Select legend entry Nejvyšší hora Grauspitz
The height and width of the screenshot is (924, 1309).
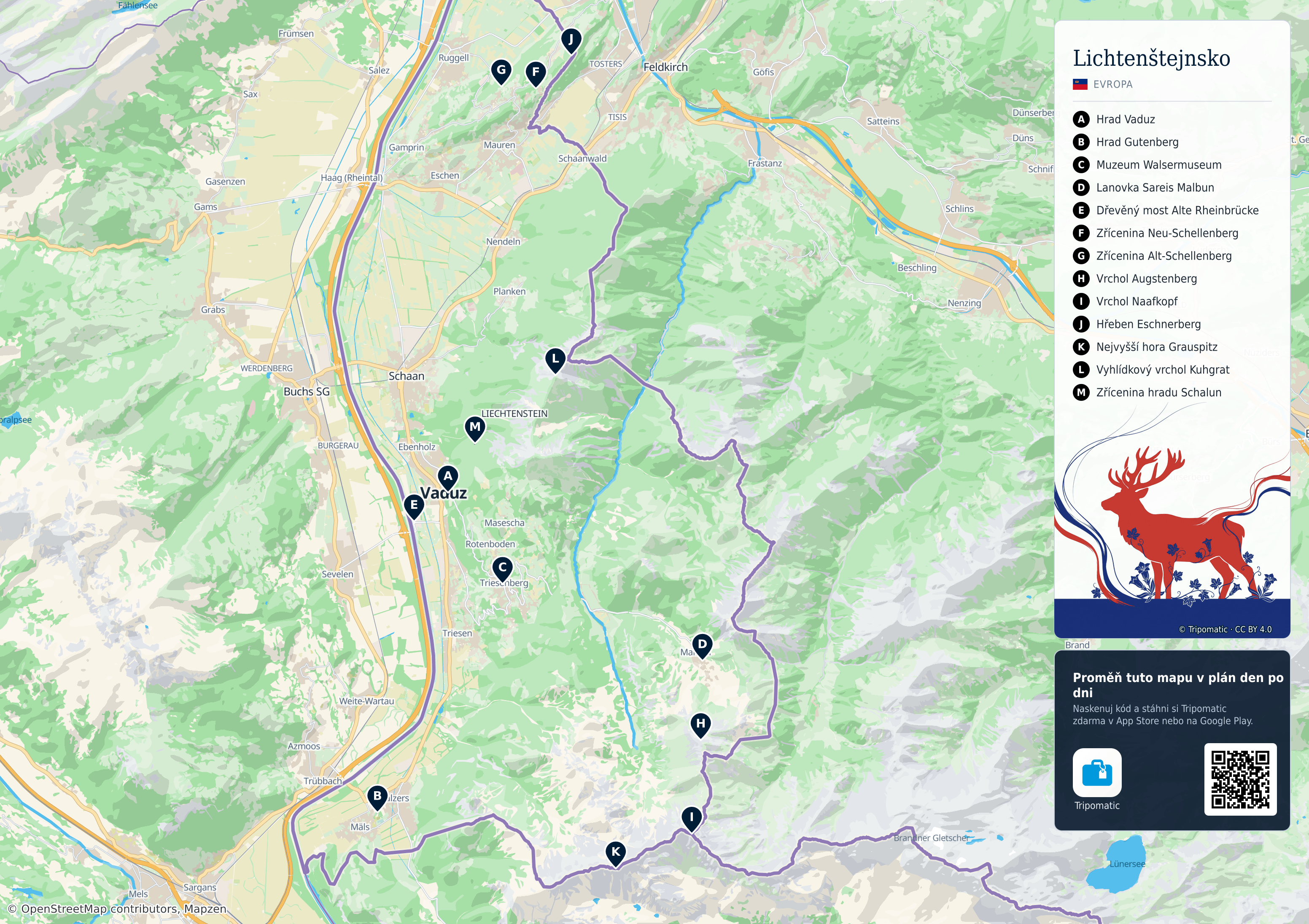1145,347
